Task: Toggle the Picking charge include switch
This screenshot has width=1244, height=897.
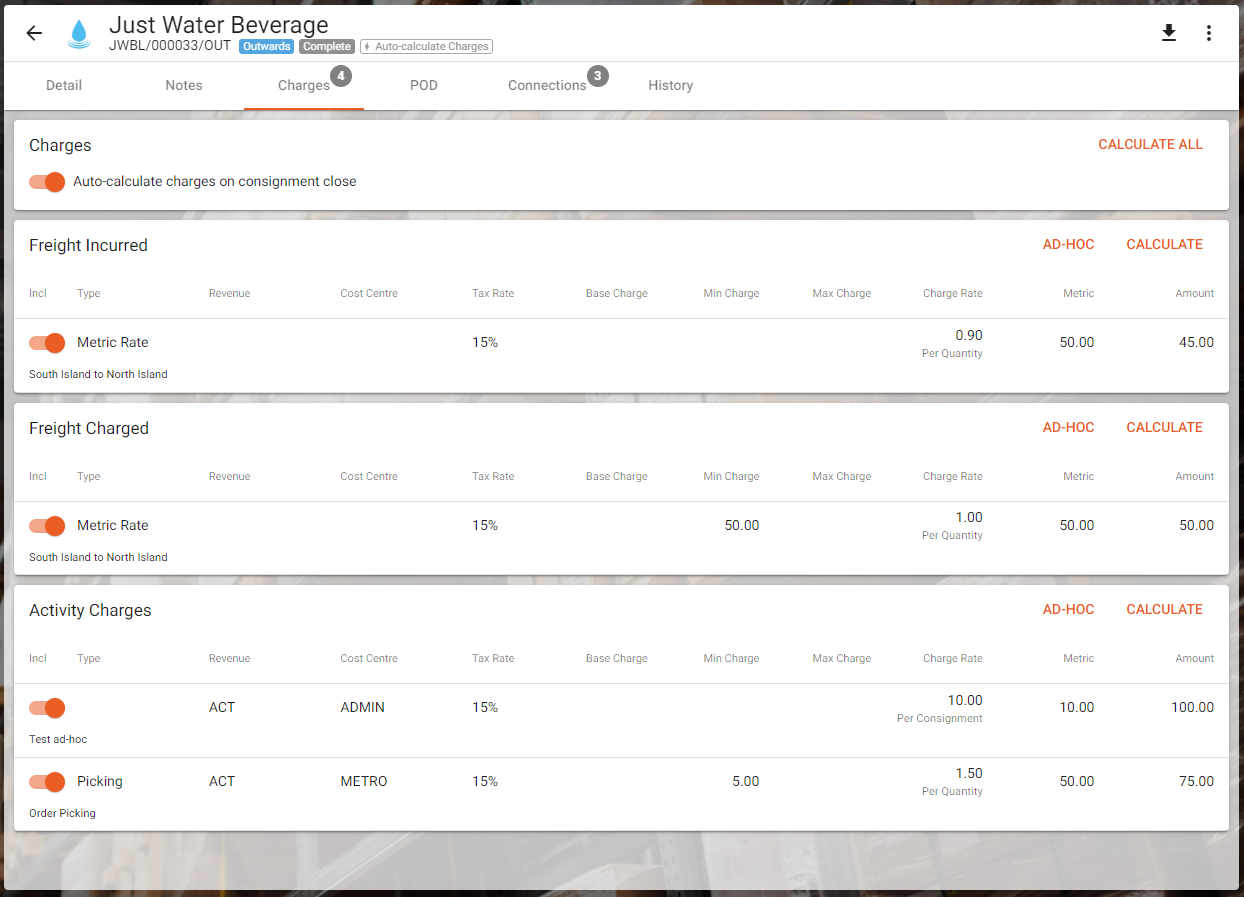Action: 47,781
